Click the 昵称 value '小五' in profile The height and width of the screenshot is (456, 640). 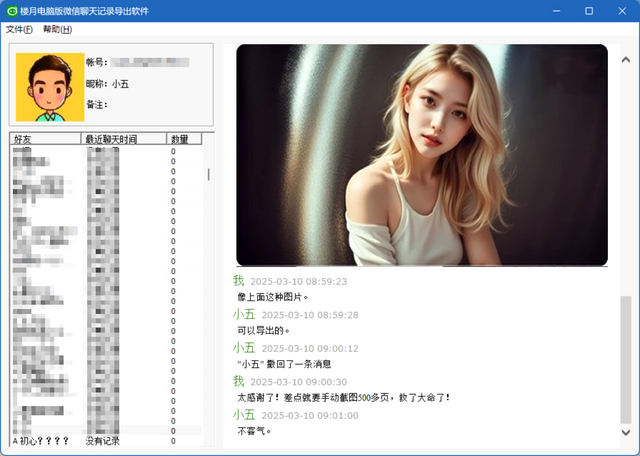pyautogui.click(x=120, y=84)
